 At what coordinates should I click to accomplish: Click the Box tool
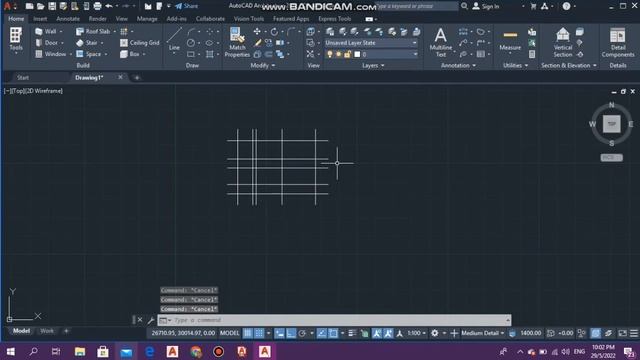[130, 54]
